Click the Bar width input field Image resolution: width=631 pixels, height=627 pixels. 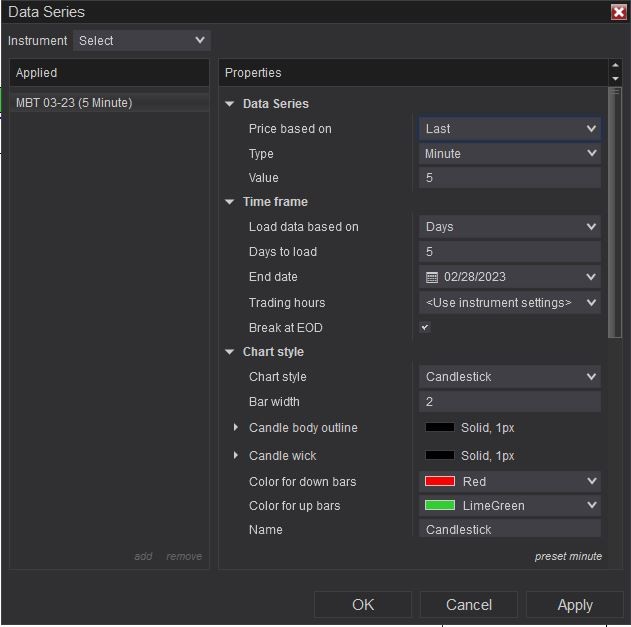[510, 402]
